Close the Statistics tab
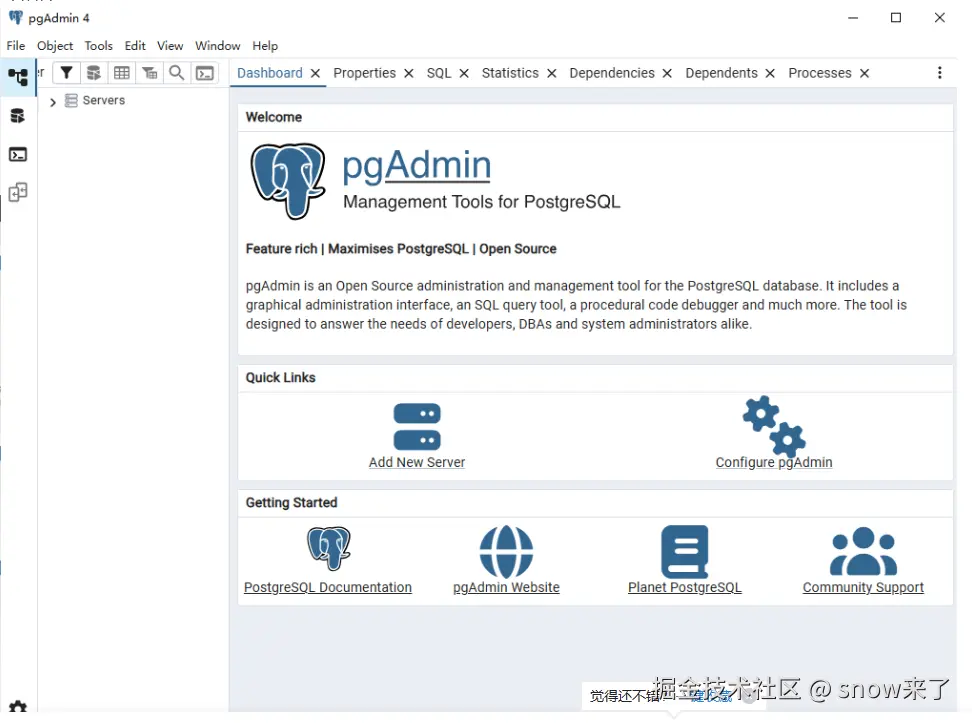Viewport: 972px width, 723px height. (x=552, y=73)
